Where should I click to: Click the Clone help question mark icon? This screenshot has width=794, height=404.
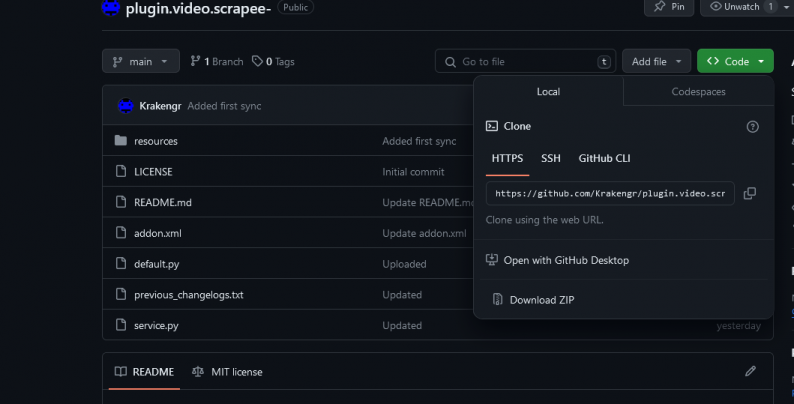752,127
